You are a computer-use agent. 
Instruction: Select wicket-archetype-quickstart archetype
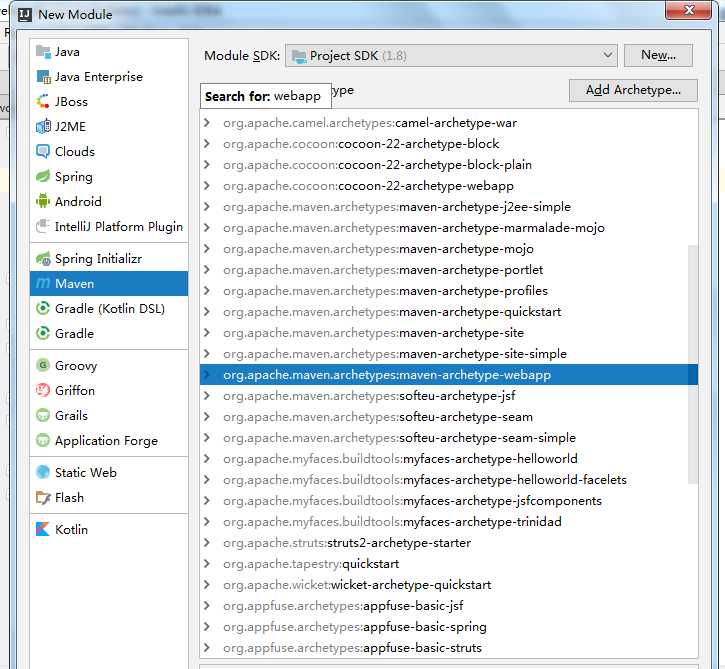pyautogui.click(x=449, y=585)
